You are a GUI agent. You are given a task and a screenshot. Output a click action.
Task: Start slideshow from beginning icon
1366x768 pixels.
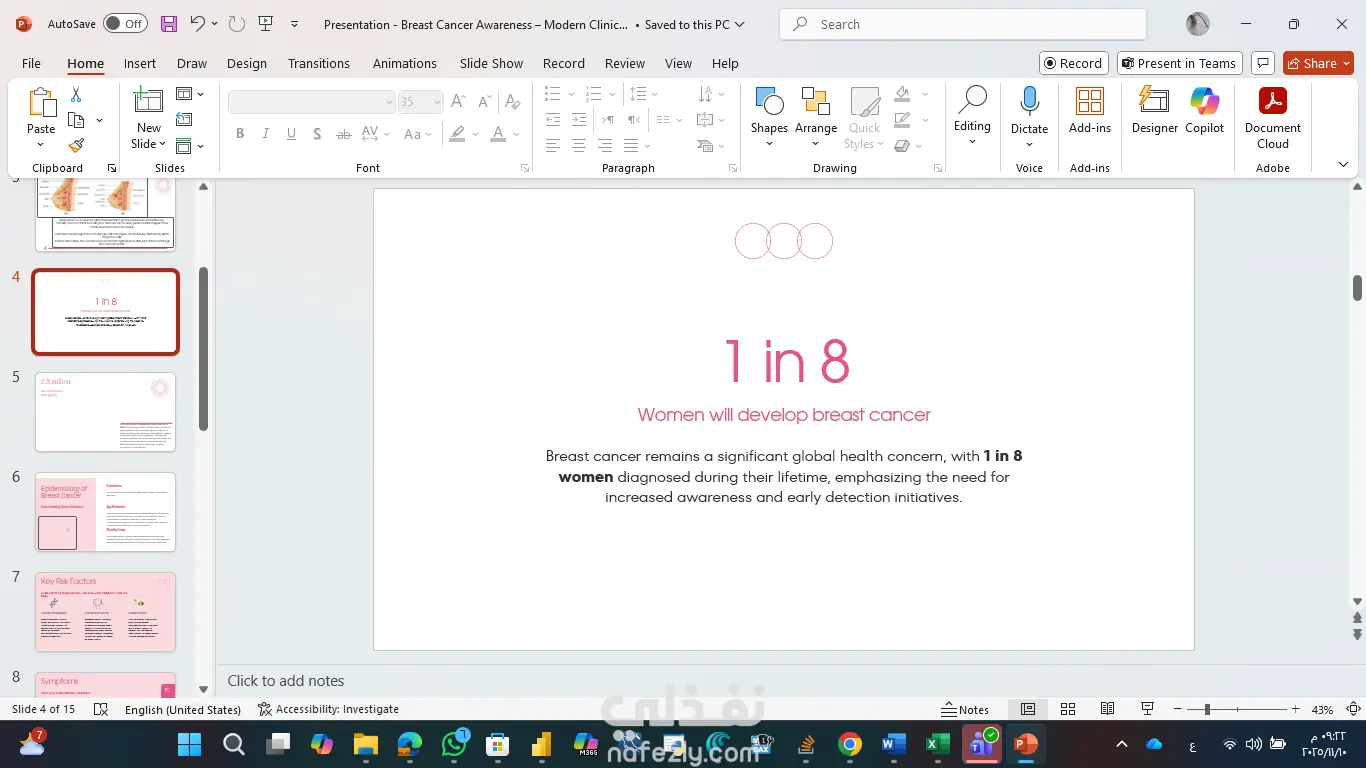tap(265, 24)
